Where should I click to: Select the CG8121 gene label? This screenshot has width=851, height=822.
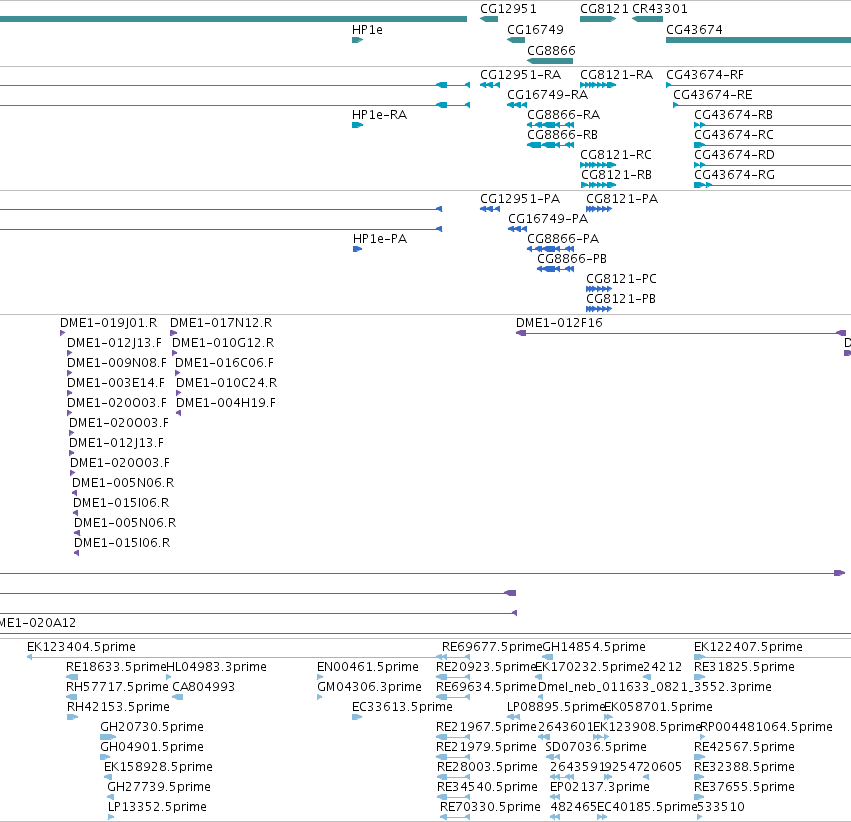pos(604,9)
